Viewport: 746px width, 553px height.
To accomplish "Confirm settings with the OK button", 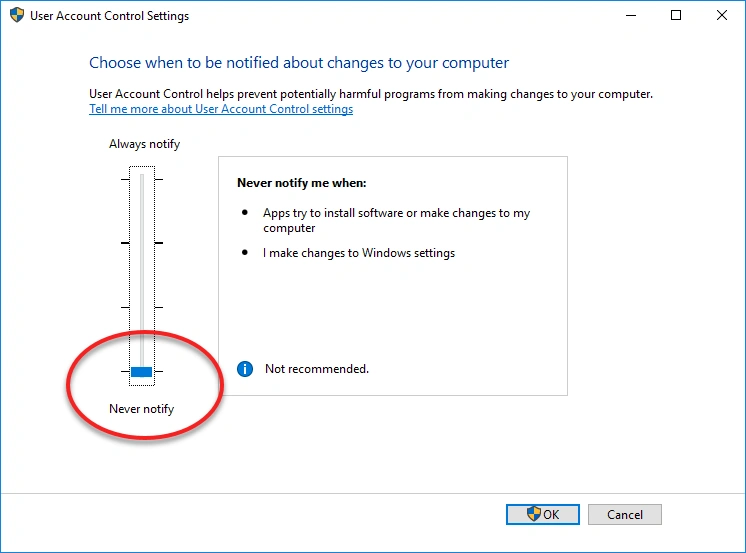I will [543, 514].
